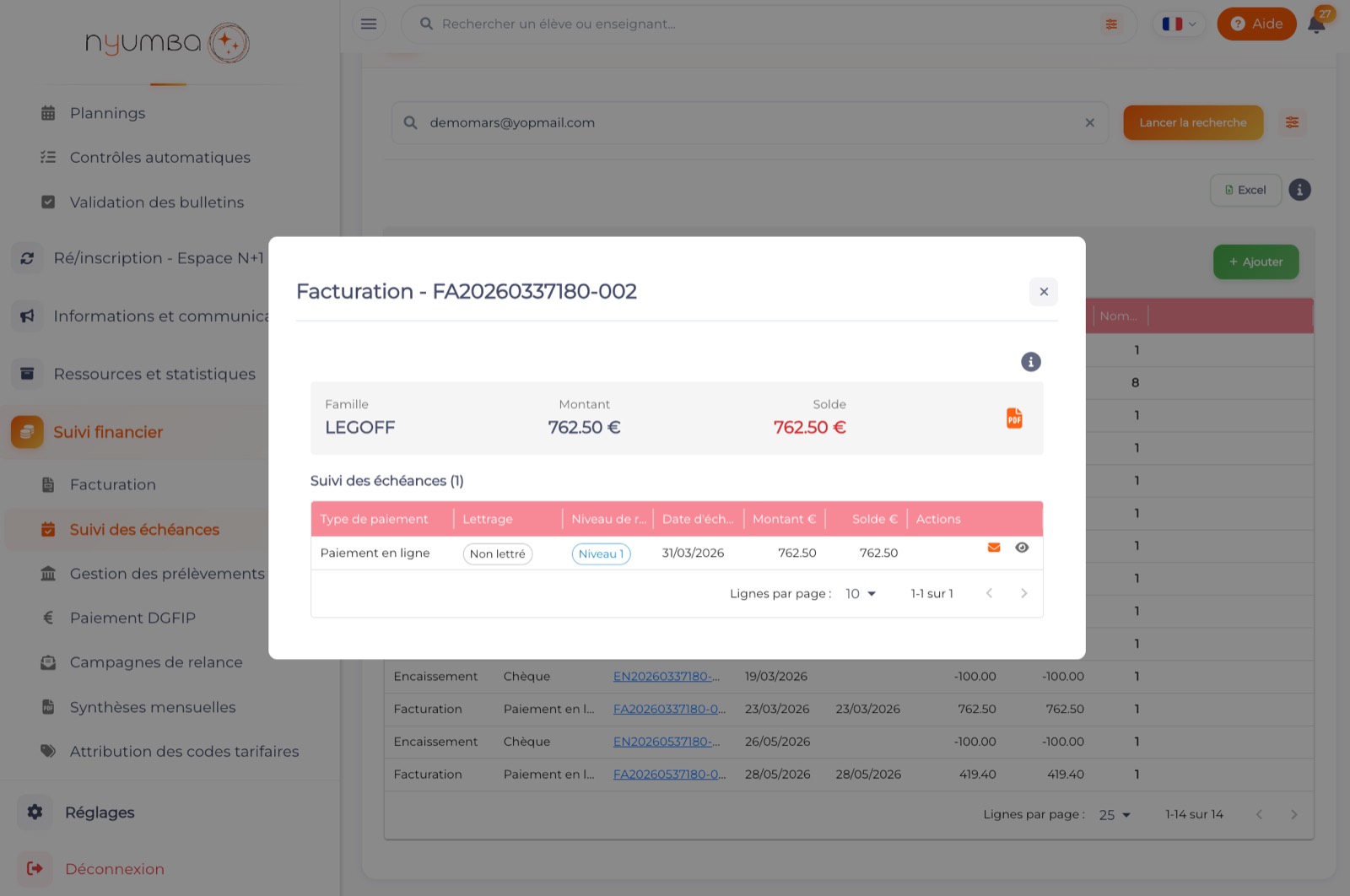The height and width of the screenshot is (896, 1350).
Task: Click the Ajouter button
Action: point(1255,262)
